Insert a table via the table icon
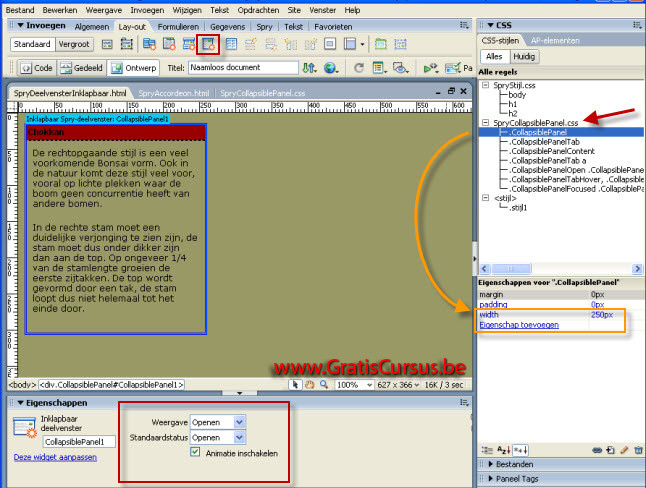The image size is (646, 488). tap(231, 44)
